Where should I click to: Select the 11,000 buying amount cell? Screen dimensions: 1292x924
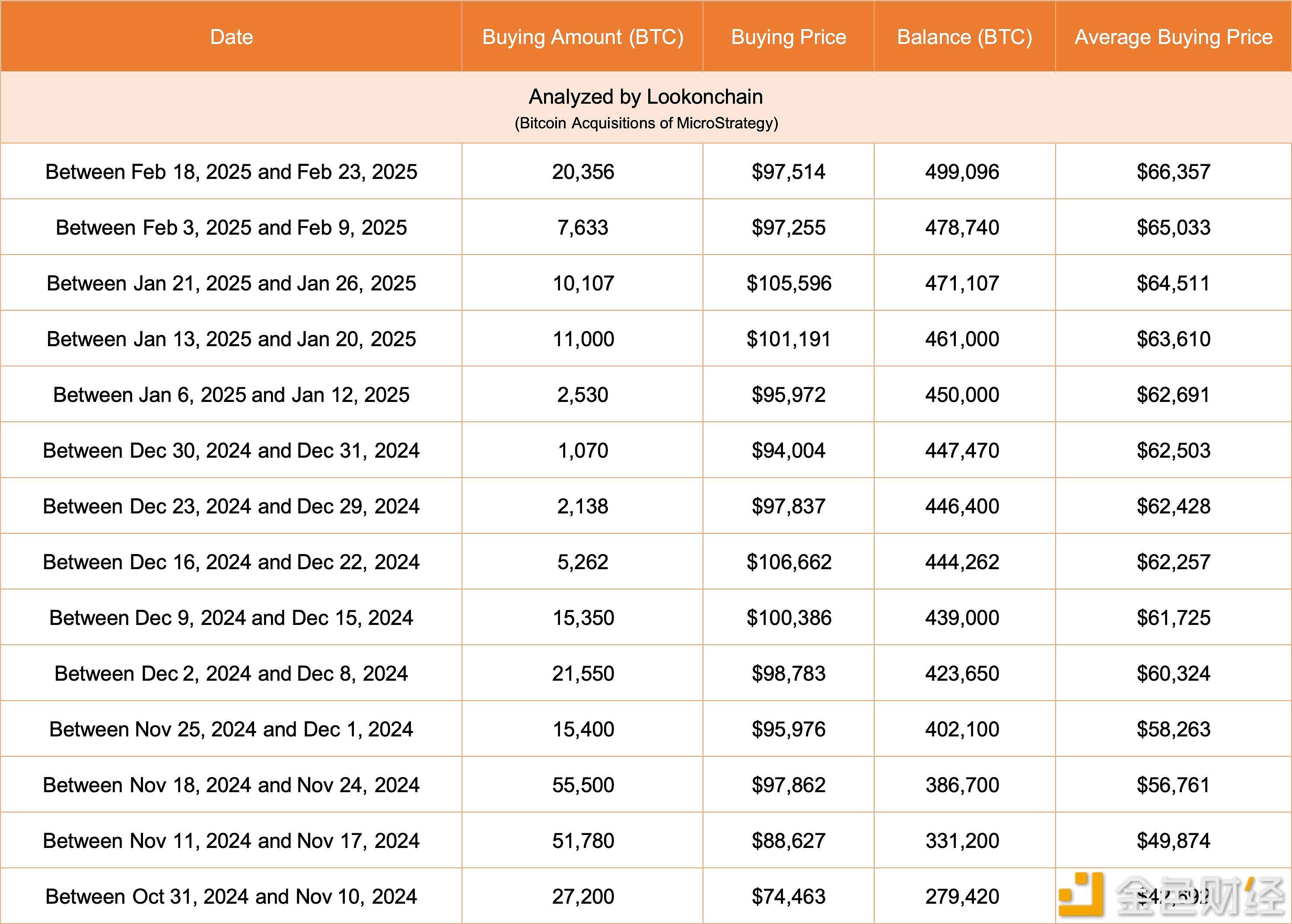(582, 338)
